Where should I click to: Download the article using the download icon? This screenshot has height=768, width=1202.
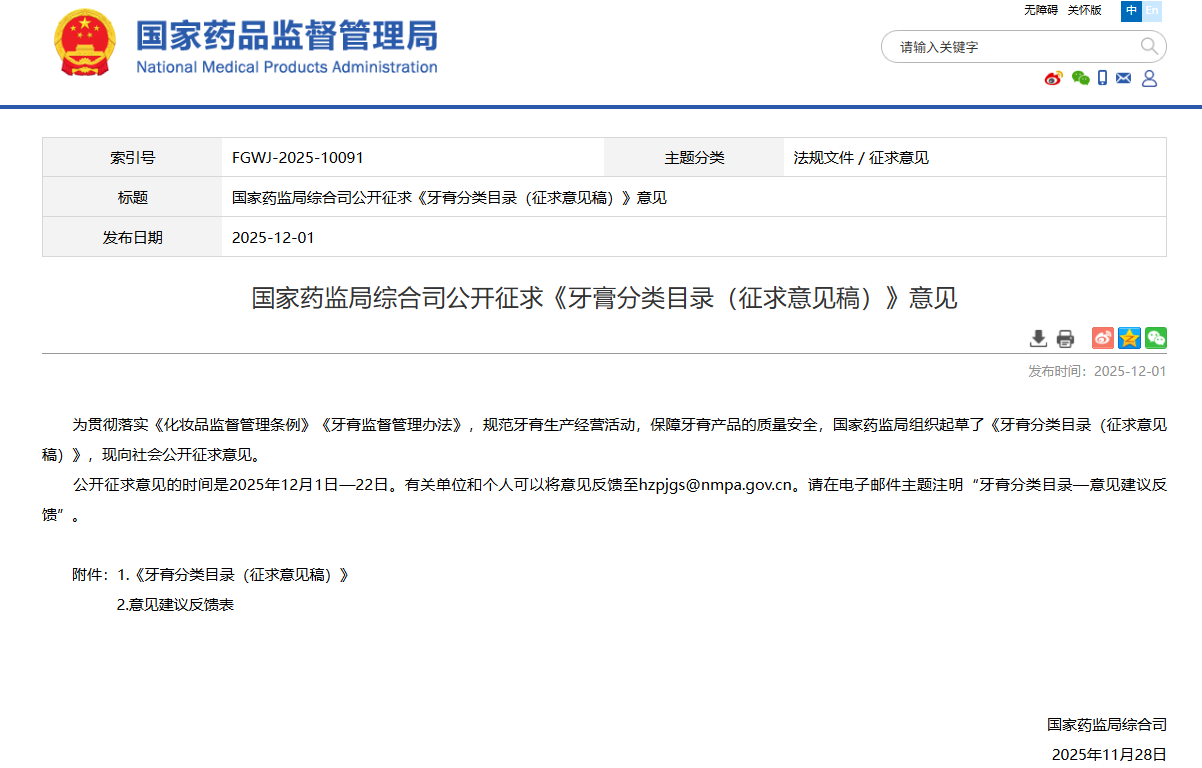coord(1038,338)
